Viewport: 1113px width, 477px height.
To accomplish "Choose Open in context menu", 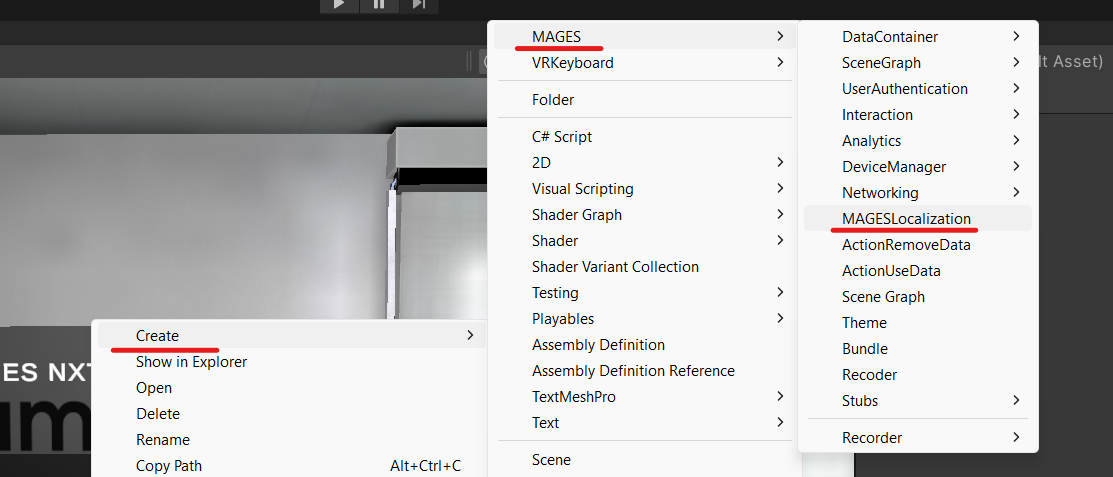I will pos(291,388).
